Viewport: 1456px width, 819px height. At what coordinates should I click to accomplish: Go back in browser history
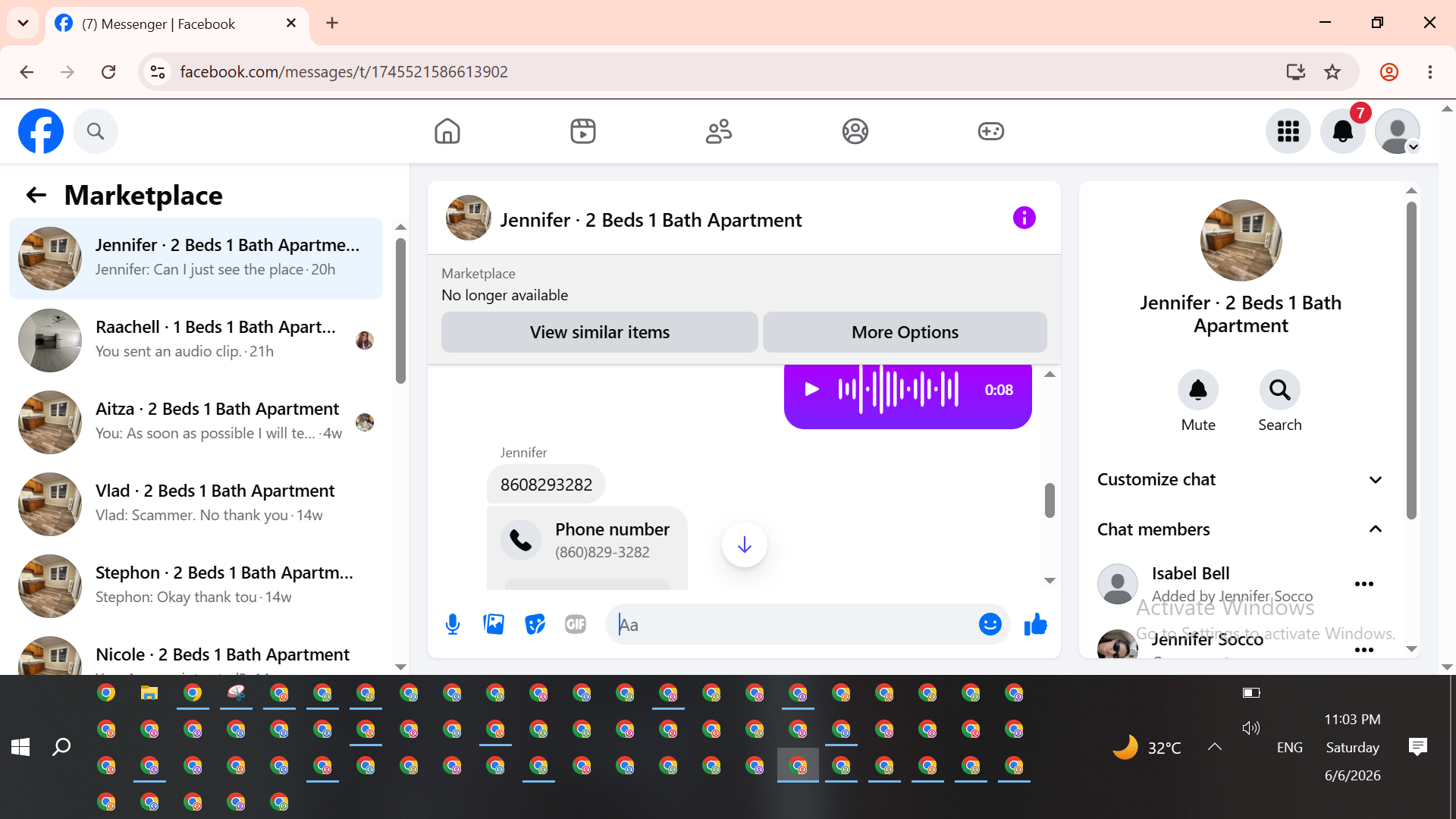coord(27,72)
